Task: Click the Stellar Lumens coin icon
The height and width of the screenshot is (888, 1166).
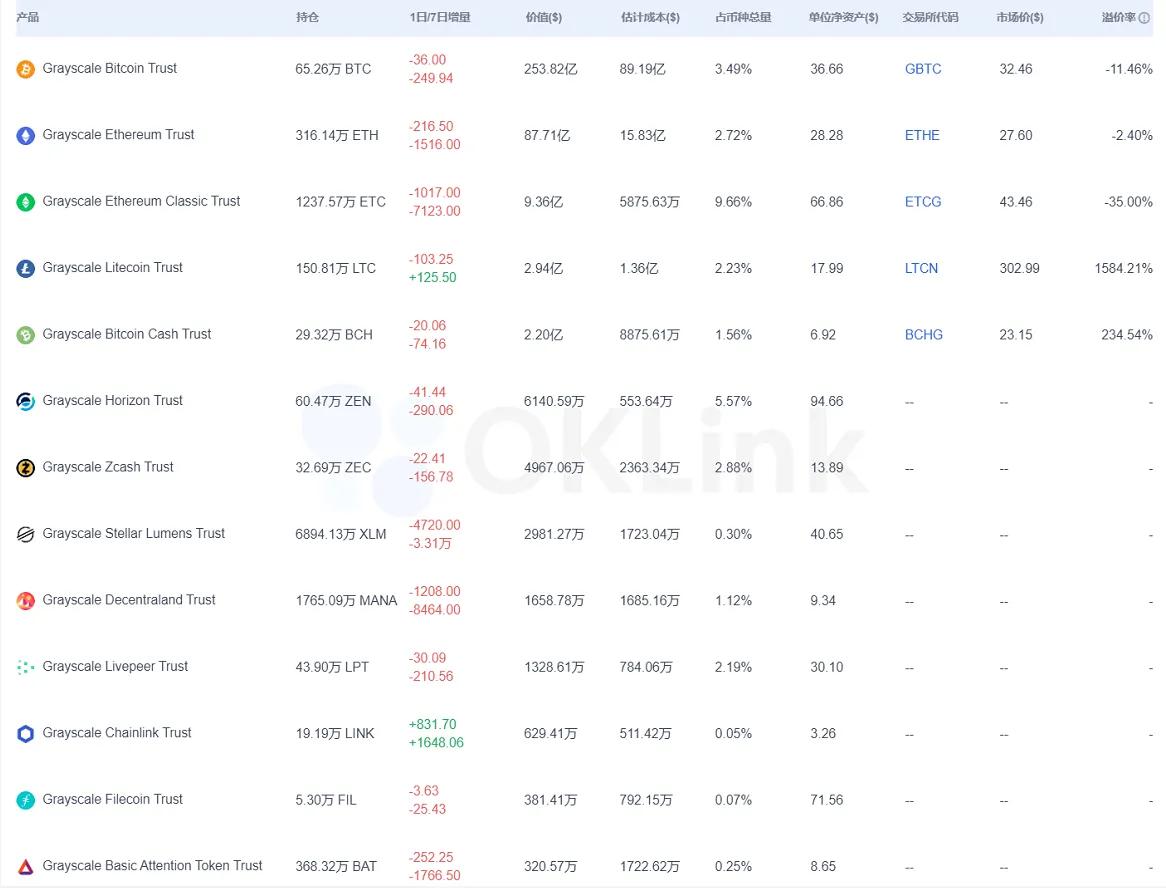Action: [25, 534]
